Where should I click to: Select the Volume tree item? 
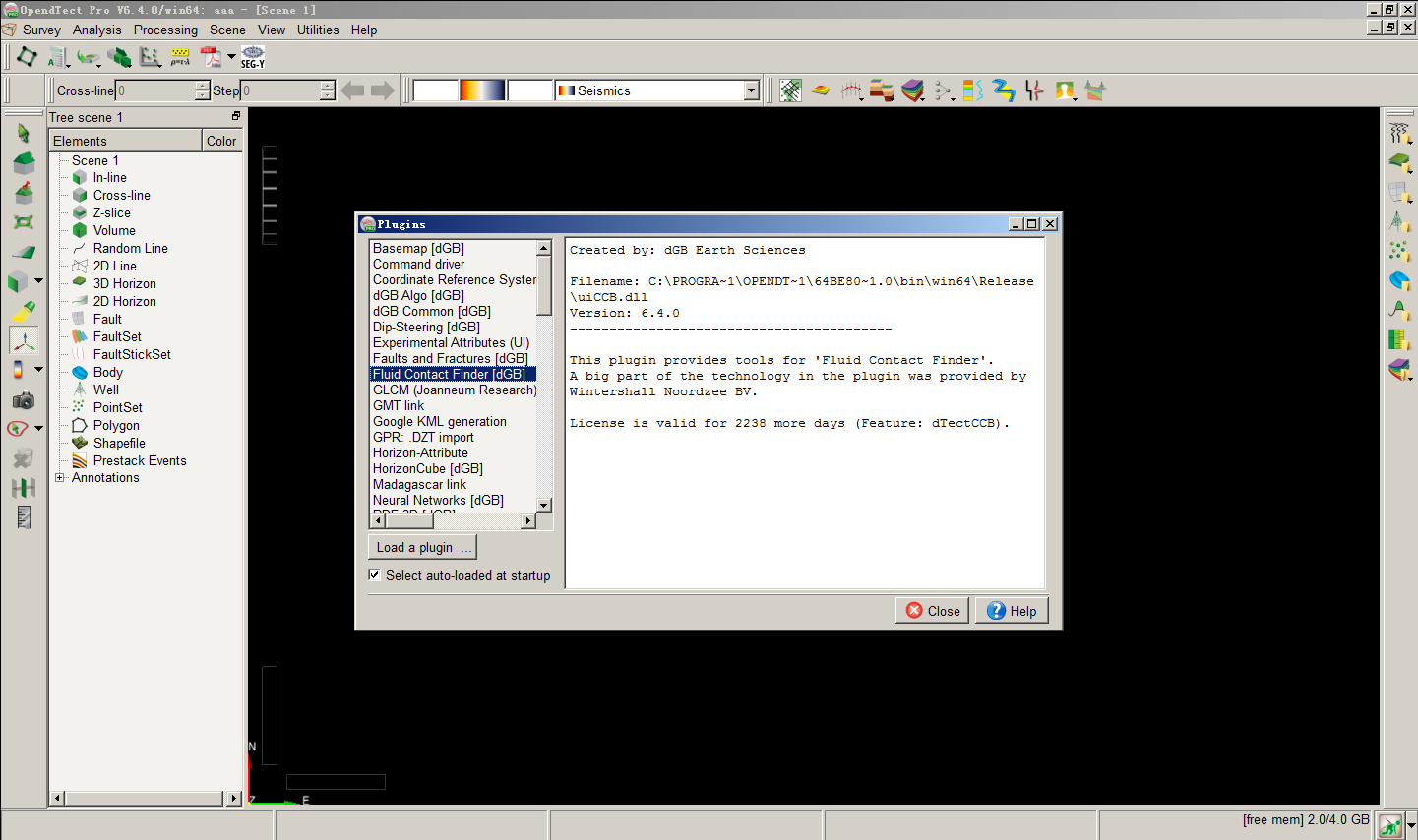click(114, 230)
